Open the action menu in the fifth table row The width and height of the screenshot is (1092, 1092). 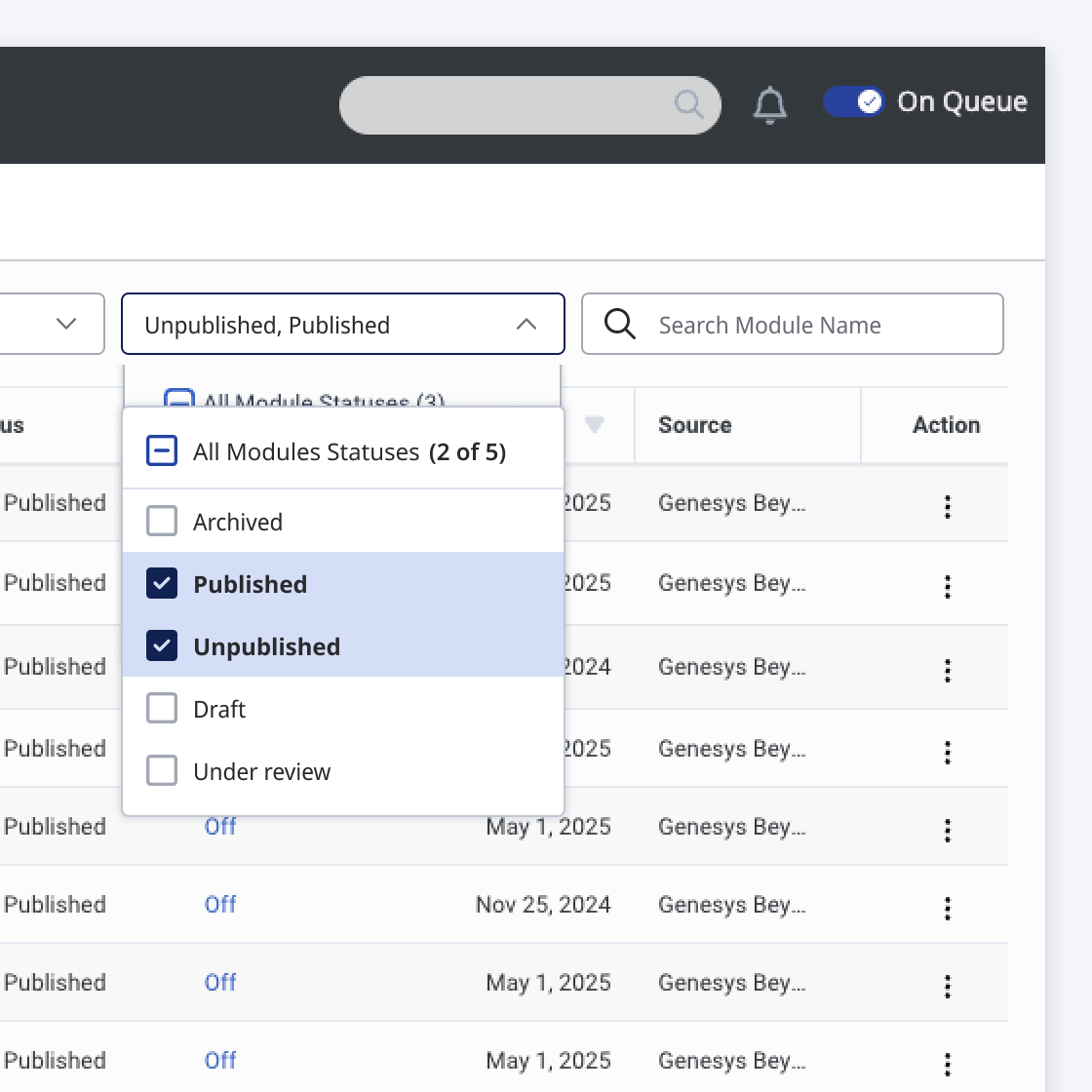[947, 830]
